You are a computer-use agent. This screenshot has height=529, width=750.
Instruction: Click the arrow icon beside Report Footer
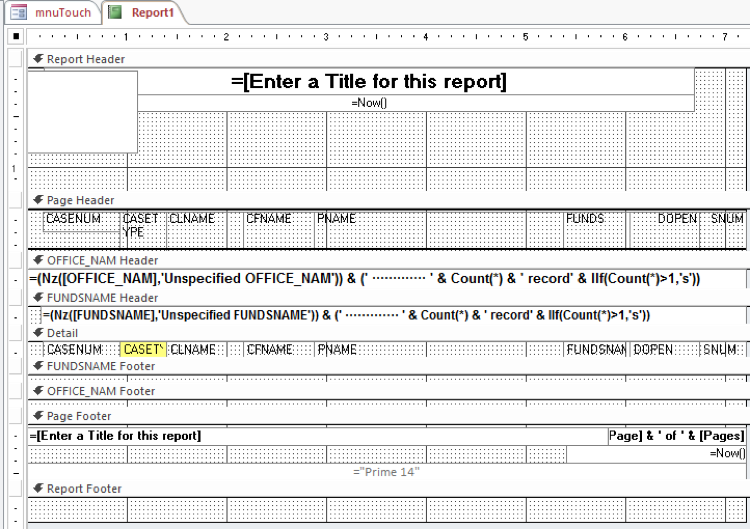38,489
